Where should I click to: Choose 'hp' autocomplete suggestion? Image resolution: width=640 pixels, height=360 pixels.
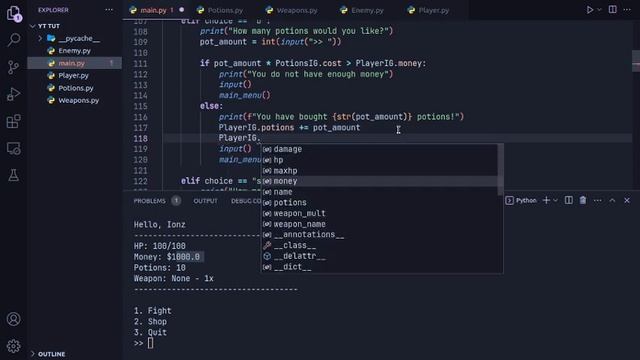(379, 160)
